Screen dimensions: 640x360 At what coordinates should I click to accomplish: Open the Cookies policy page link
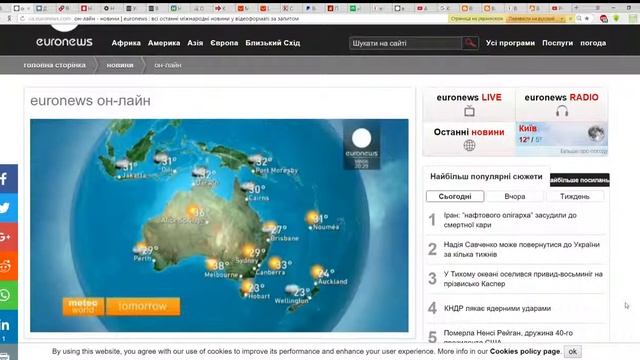tap(525, 351)
